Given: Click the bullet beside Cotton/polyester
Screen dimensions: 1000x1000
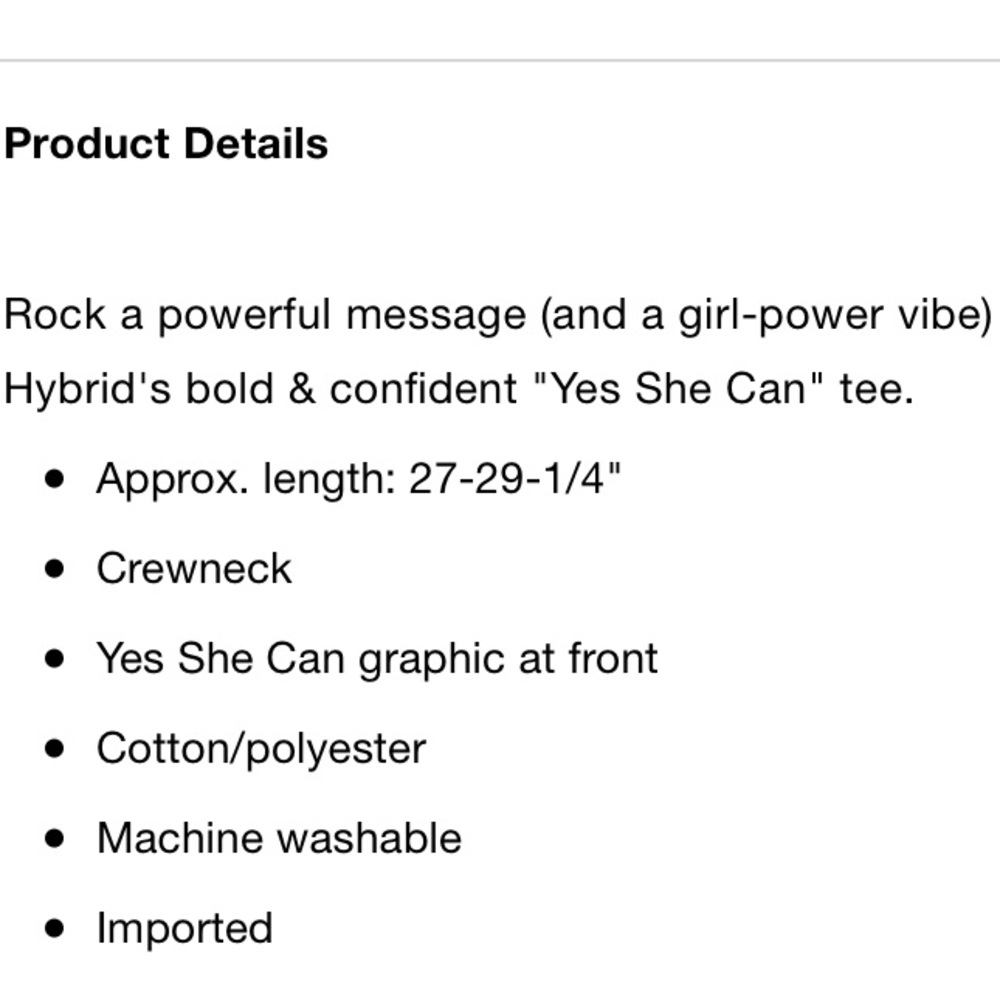Looking at the screenshot, I should (x=55, y=748).
